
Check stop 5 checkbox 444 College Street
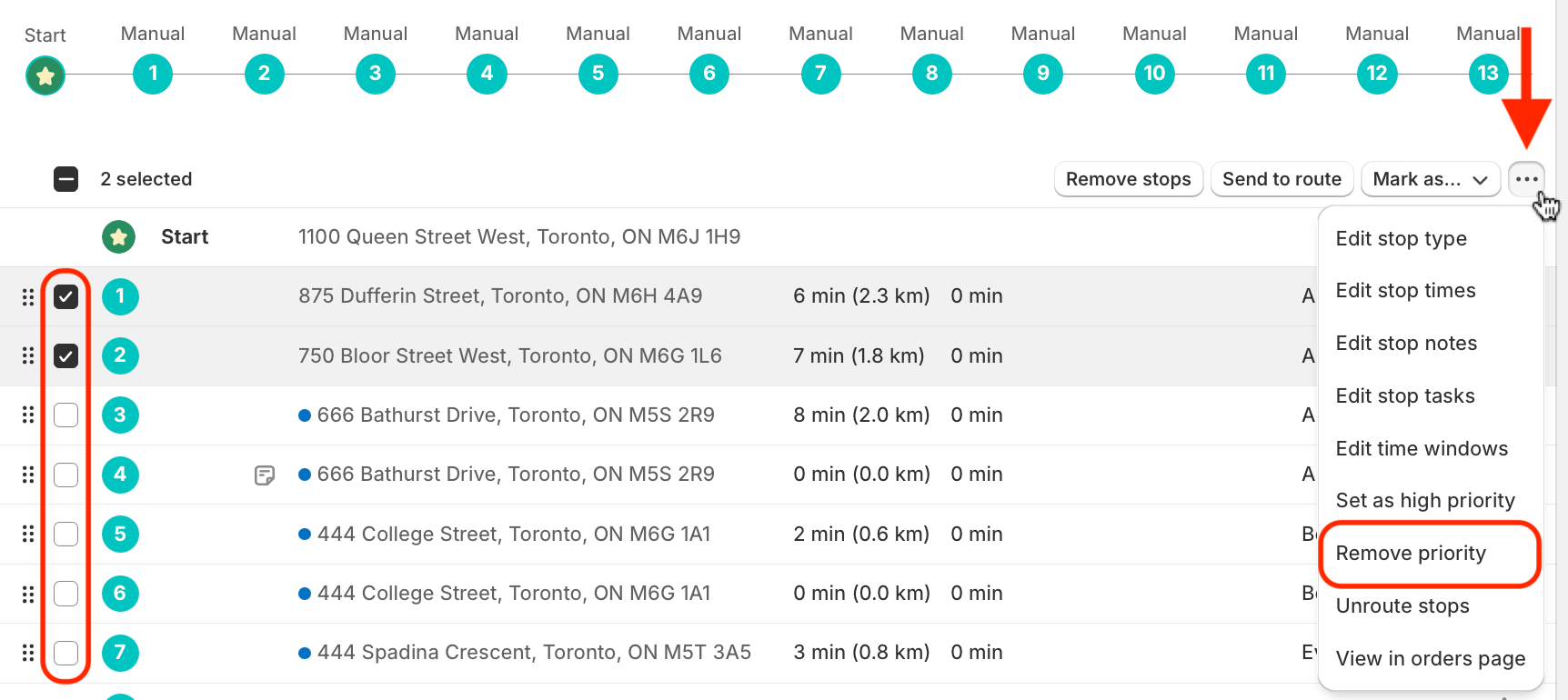[x=65, y=534]
